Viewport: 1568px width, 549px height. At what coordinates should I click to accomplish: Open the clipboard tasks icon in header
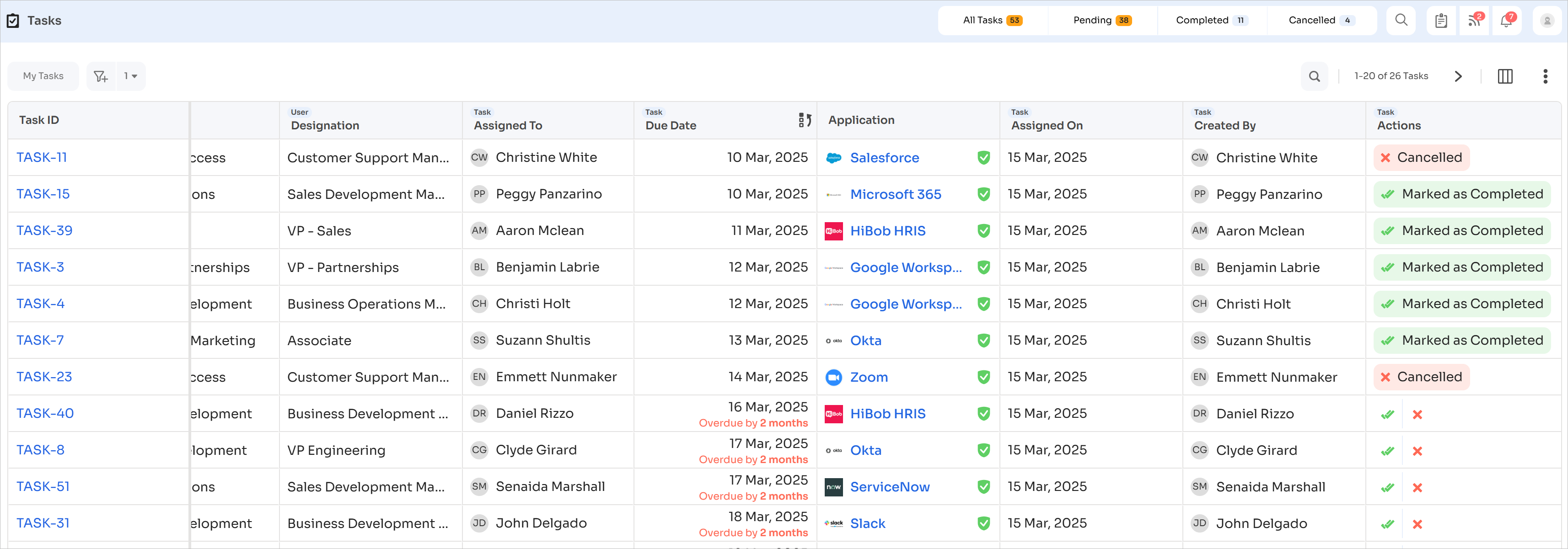[1441, 21]
